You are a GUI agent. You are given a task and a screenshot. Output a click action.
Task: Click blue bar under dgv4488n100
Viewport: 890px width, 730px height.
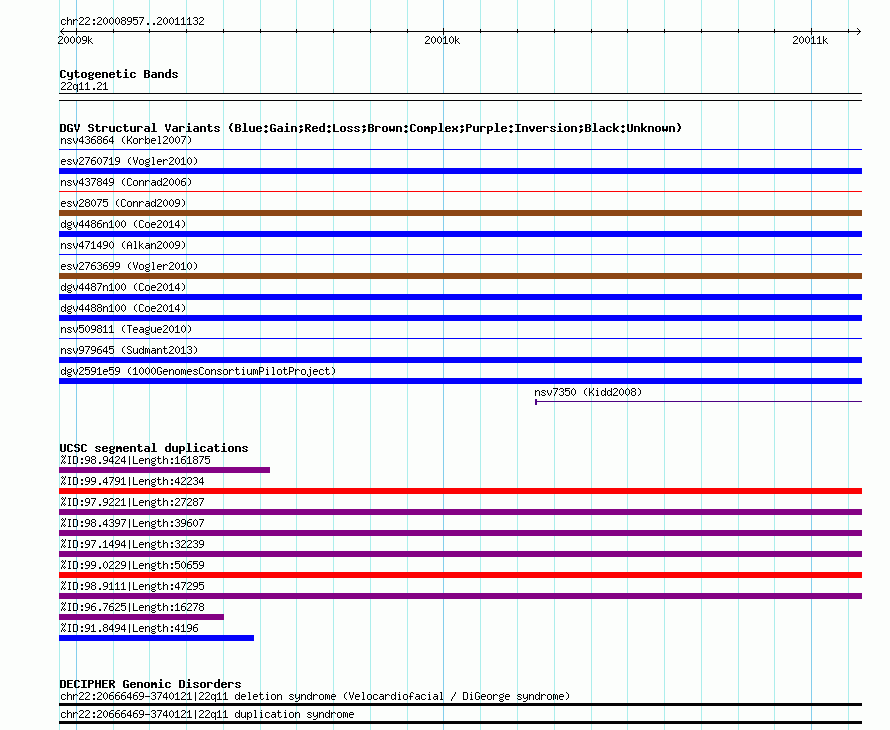pos(460,318)
